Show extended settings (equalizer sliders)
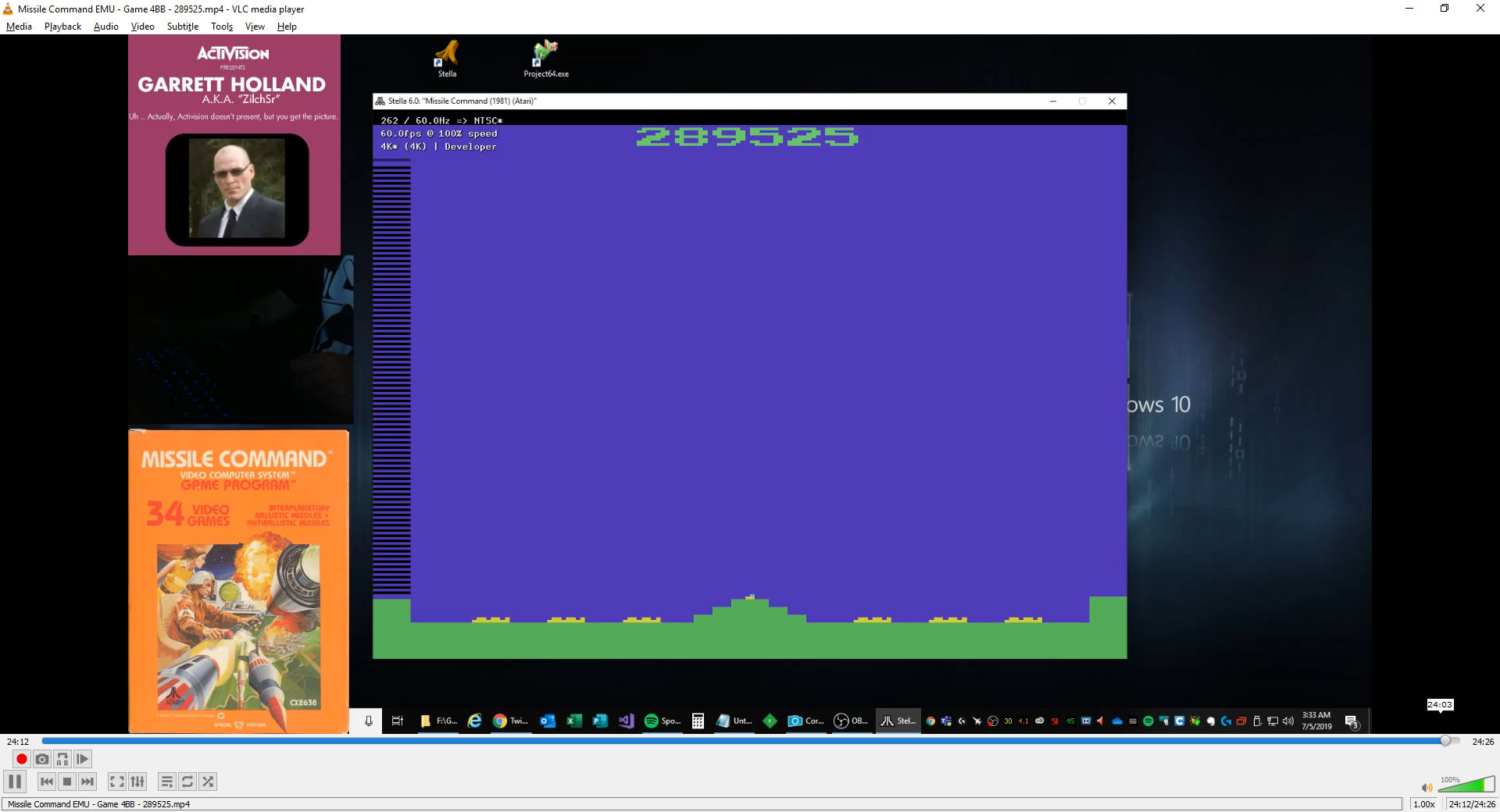This screenshot has width=1500, height=812. pyautogui.click(x=137, y=782)
